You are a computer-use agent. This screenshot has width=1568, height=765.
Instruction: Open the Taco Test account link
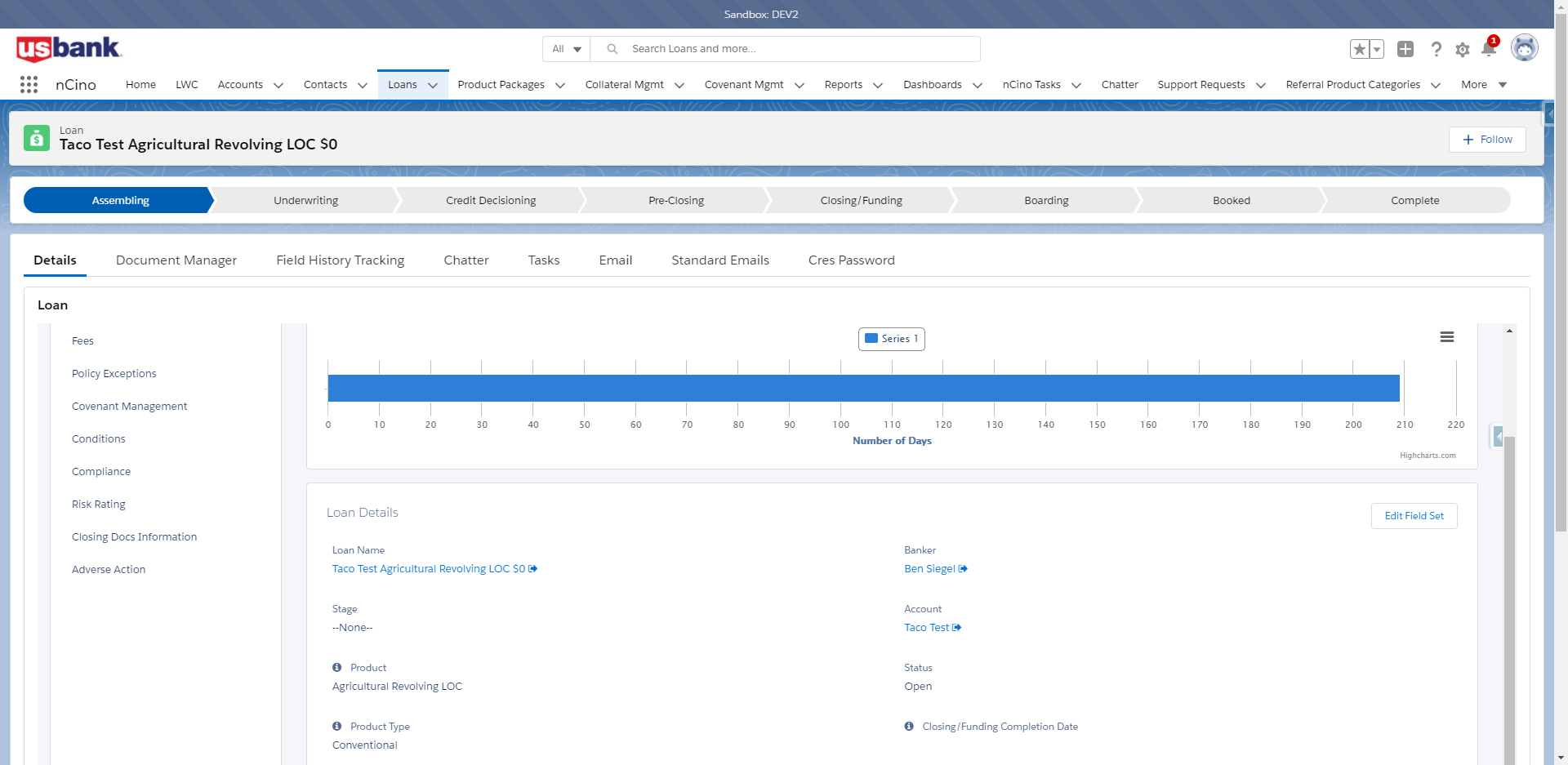(x=927, y=628)
